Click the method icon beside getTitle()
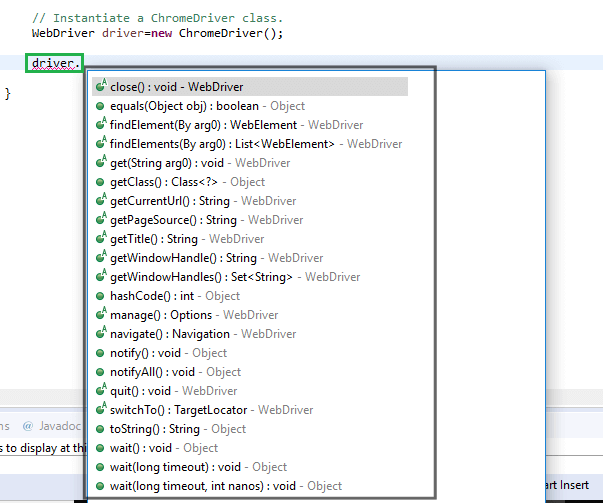 (101, 238)
